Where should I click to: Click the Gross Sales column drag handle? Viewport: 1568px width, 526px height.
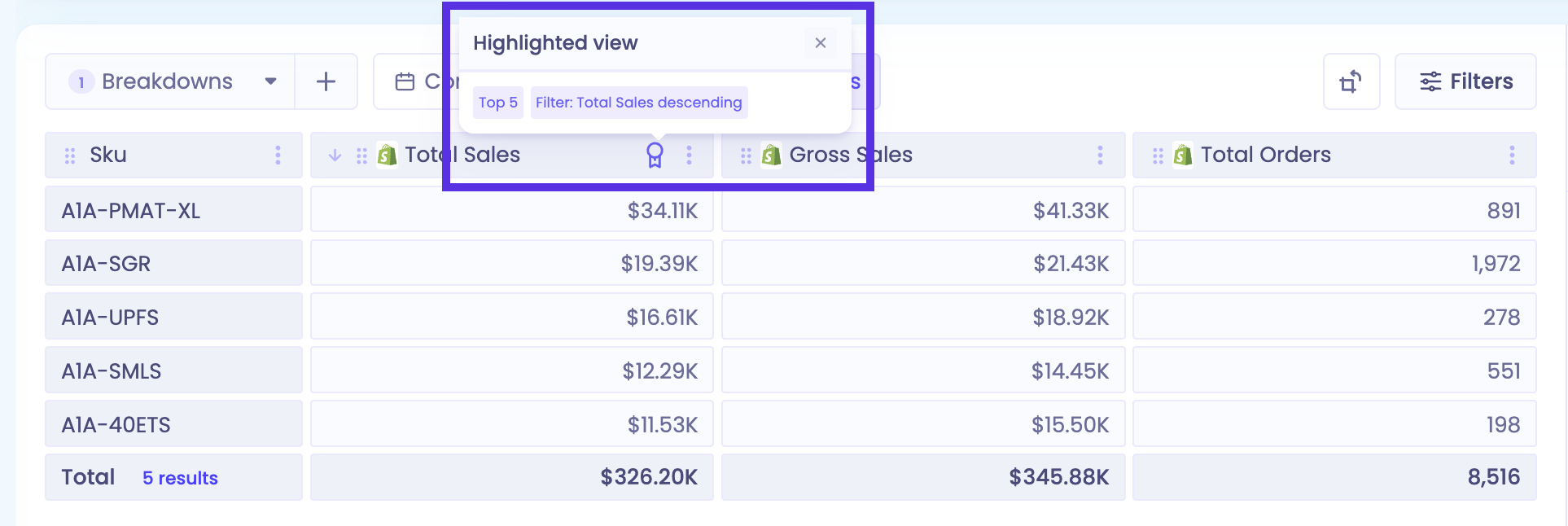pyautogui.click(x=746, y=156)
